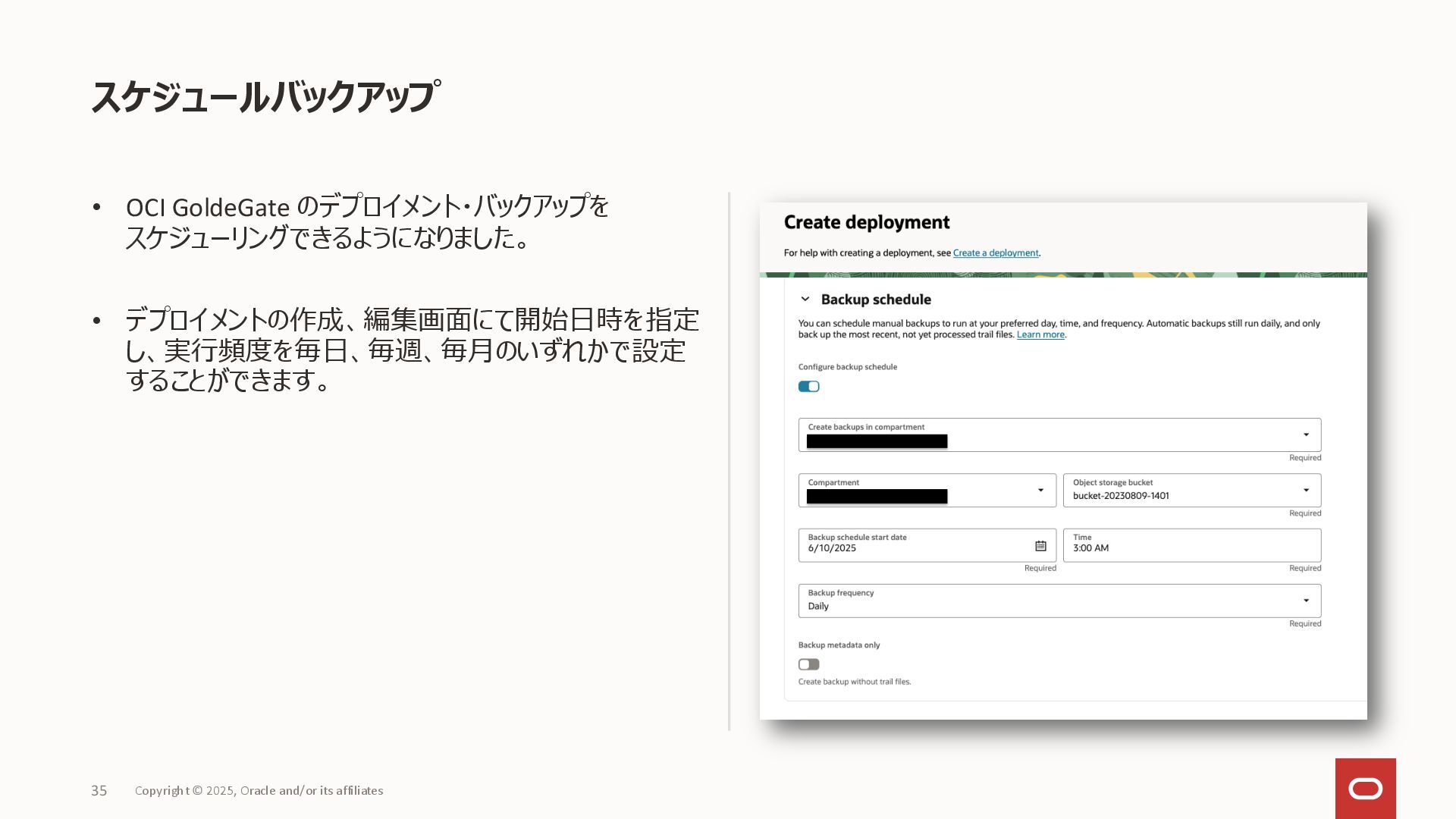Collapse the Backup schedule section chevron
1456x819 pixels.
point(805,300)
